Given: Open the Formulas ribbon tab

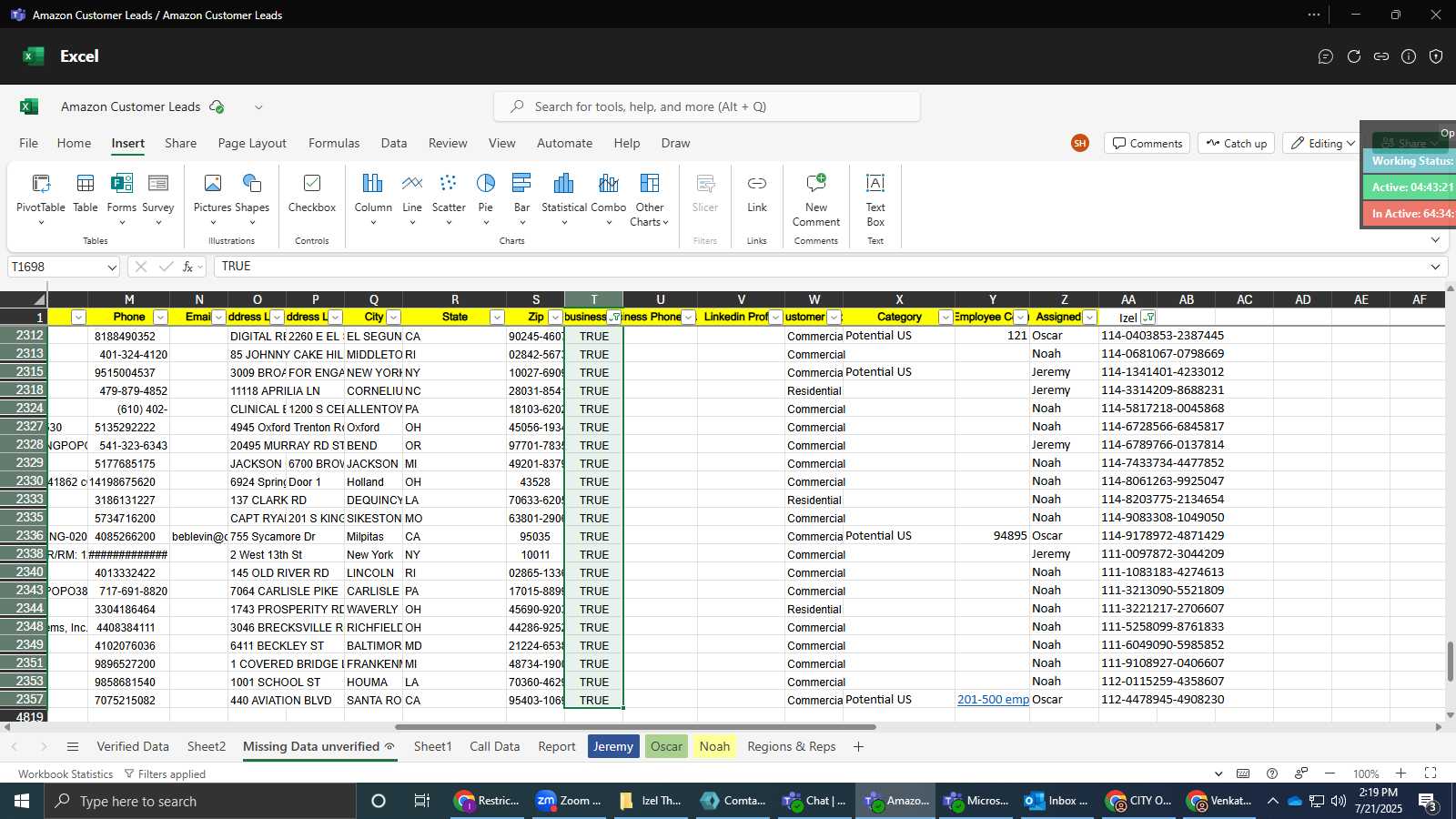Looking at the screenshot, I should click(334, 144).
